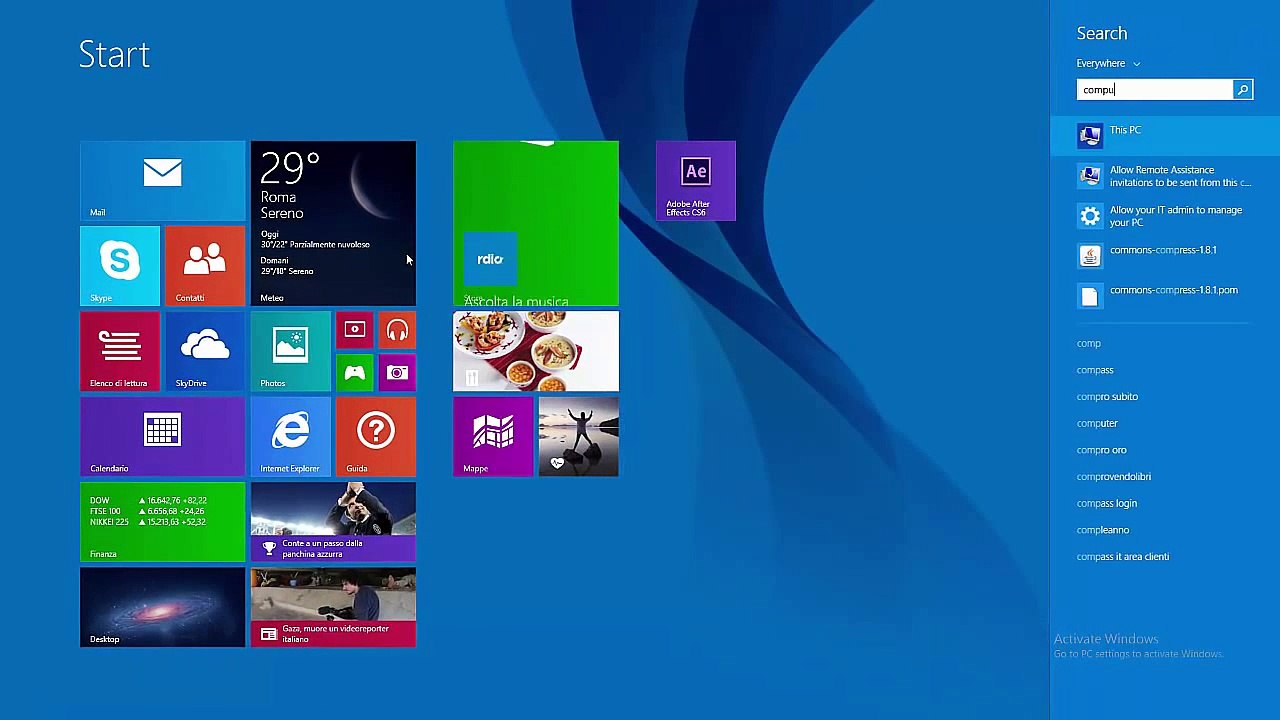Select the 'compass login' suggestion

click(1106, 503)
